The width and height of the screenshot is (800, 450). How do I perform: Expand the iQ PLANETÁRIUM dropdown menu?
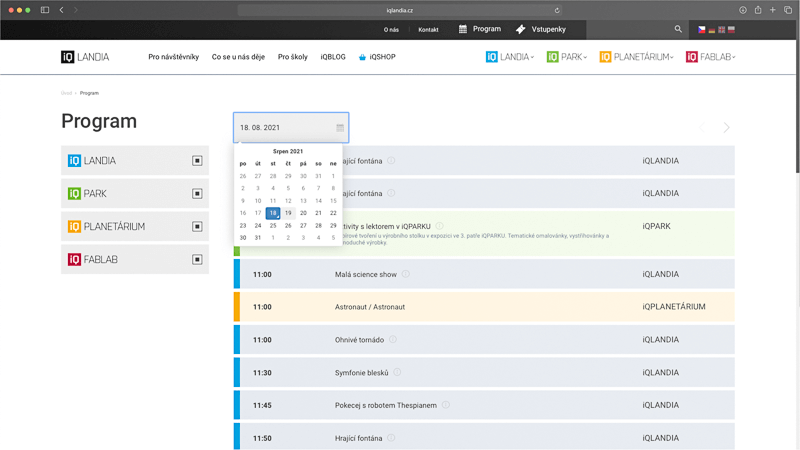point(636,57)
